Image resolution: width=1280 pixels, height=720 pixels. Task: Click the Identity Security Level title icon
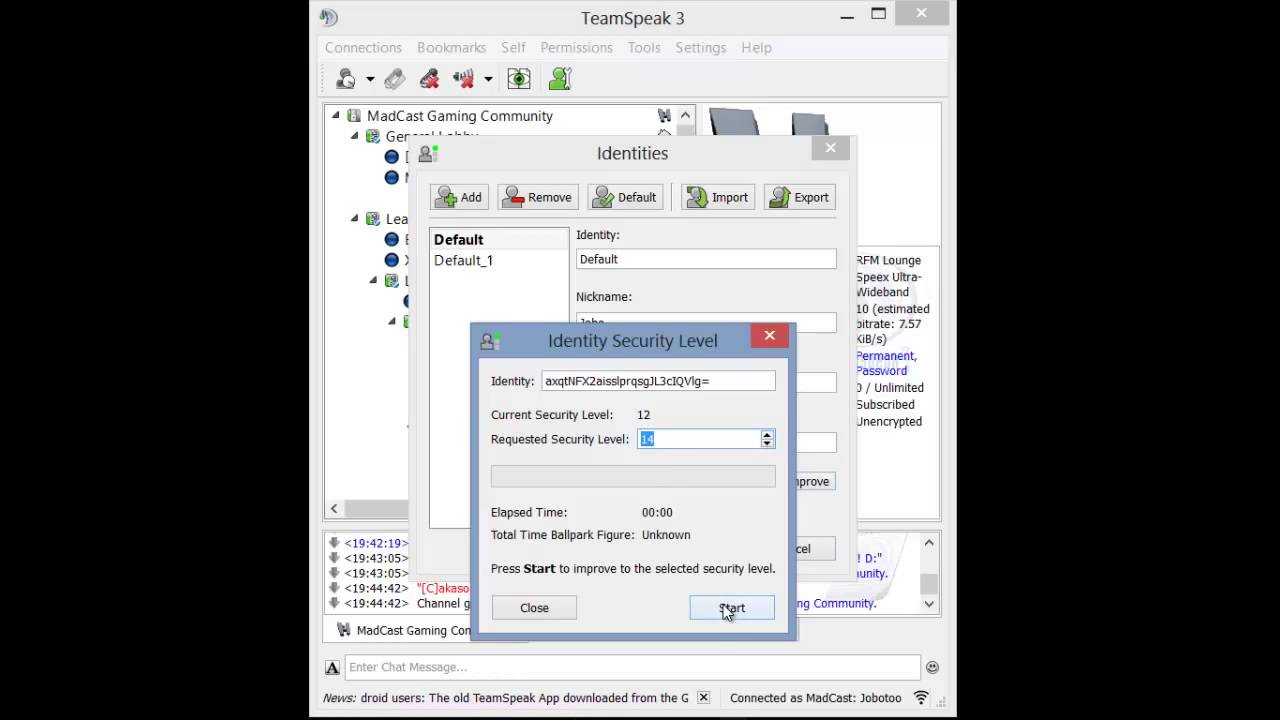(489, 341)
